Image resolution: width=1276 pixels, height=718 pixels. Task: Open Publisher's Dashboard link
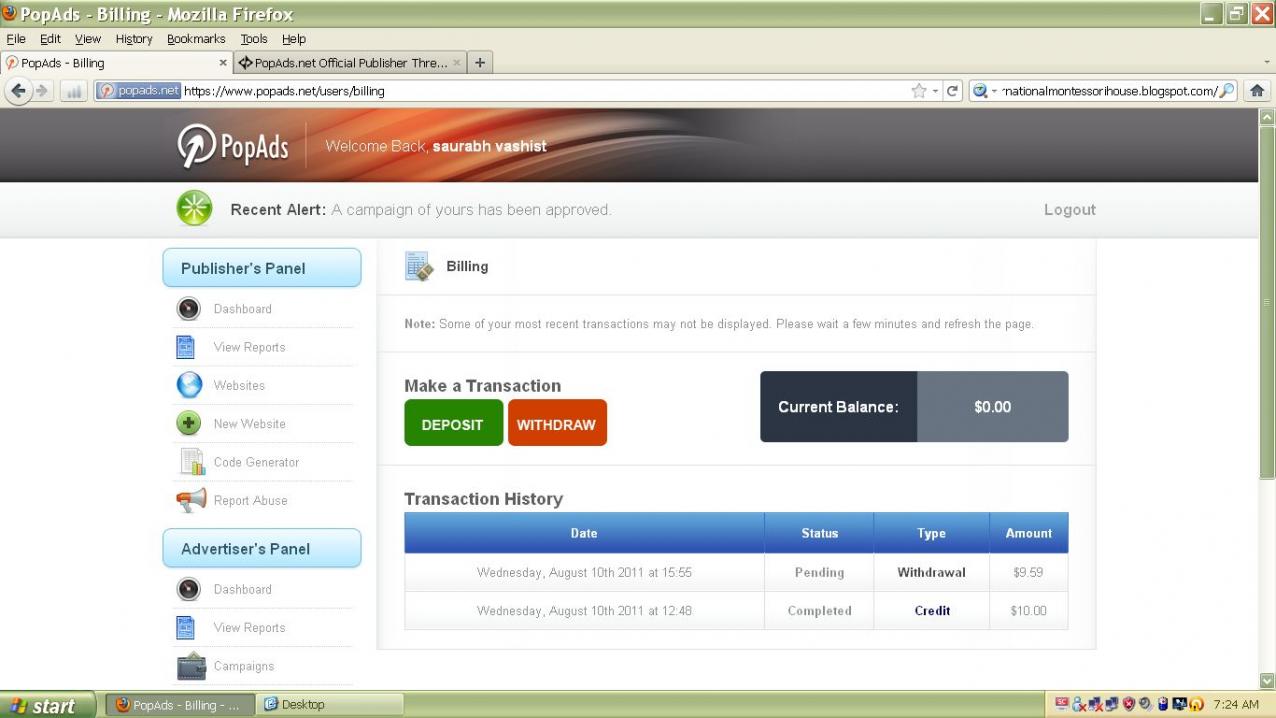coord(243,309)
